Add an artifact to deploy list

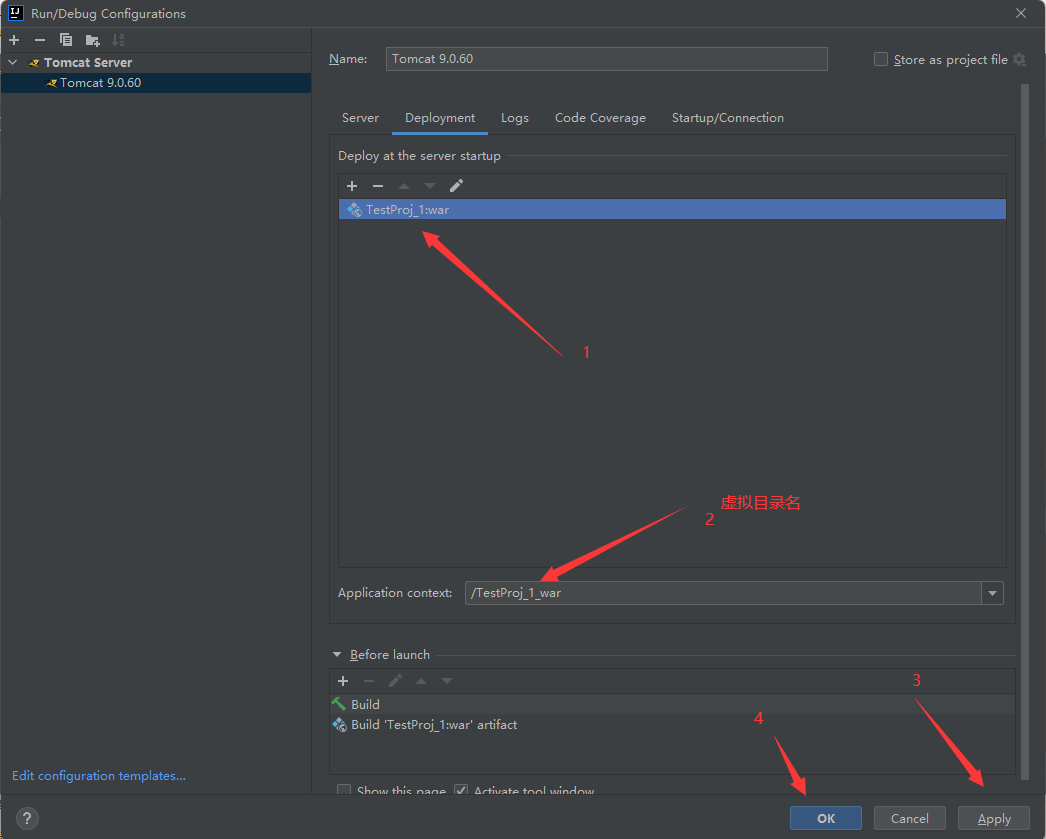(352, 186)
